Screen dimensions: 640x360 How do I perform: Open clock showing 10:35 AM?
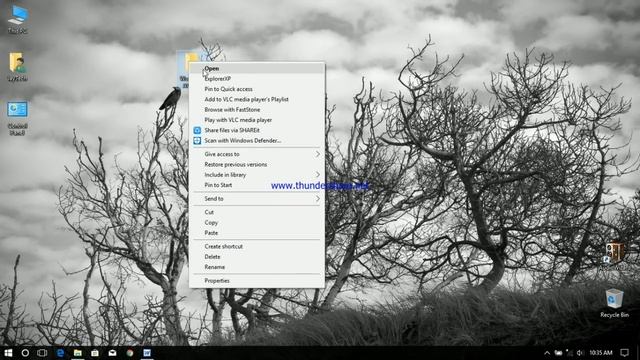[x=601, y=353]
